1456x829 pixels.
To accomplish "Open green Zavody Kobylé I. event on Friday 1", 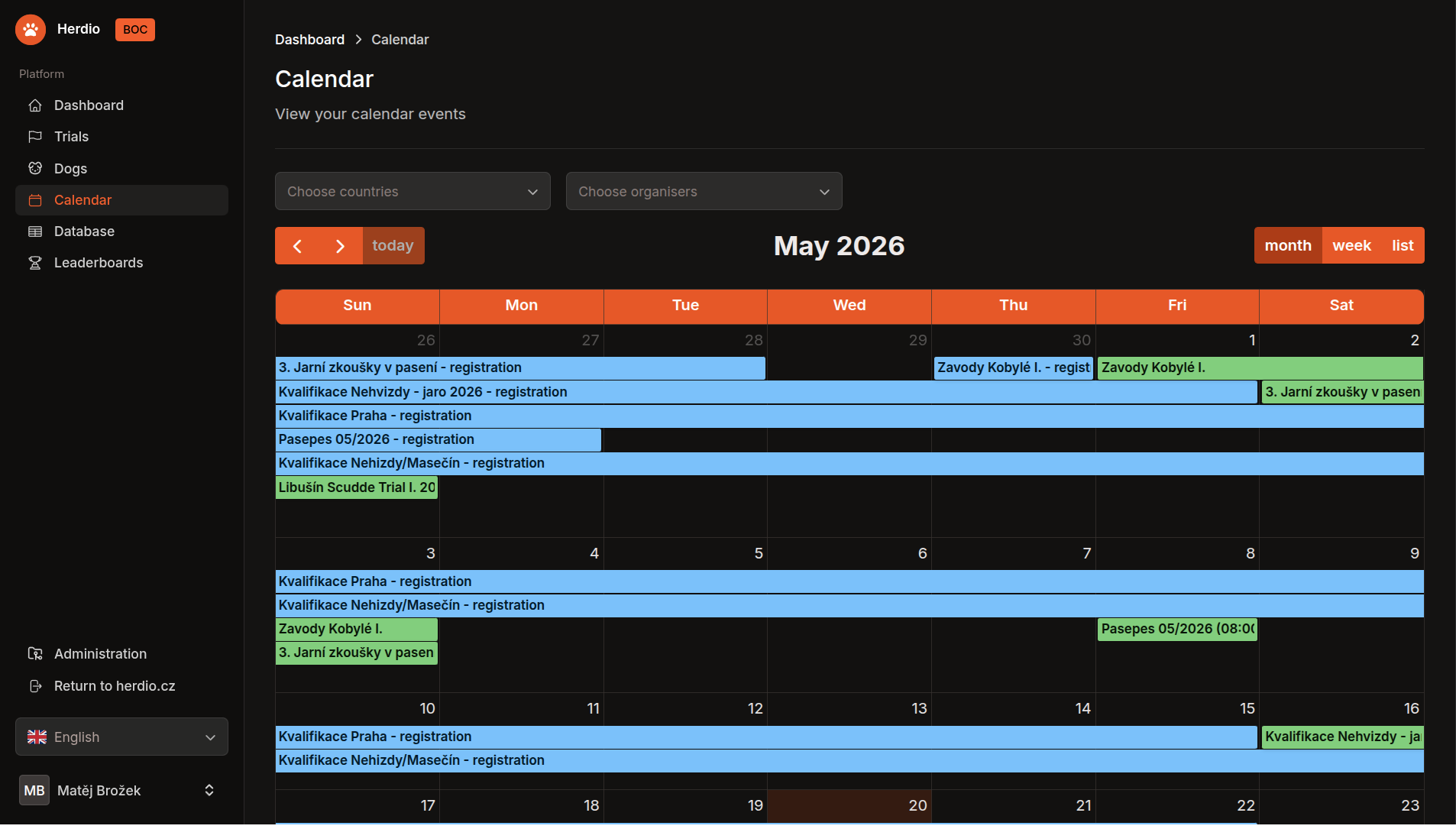I will (1260, 368).
